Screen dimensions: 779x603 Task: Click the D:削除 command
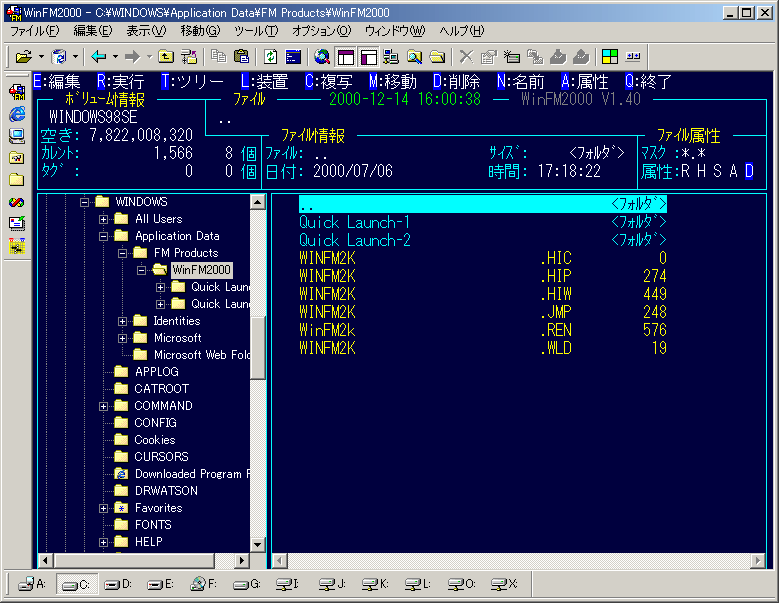[x=457, y=81]
